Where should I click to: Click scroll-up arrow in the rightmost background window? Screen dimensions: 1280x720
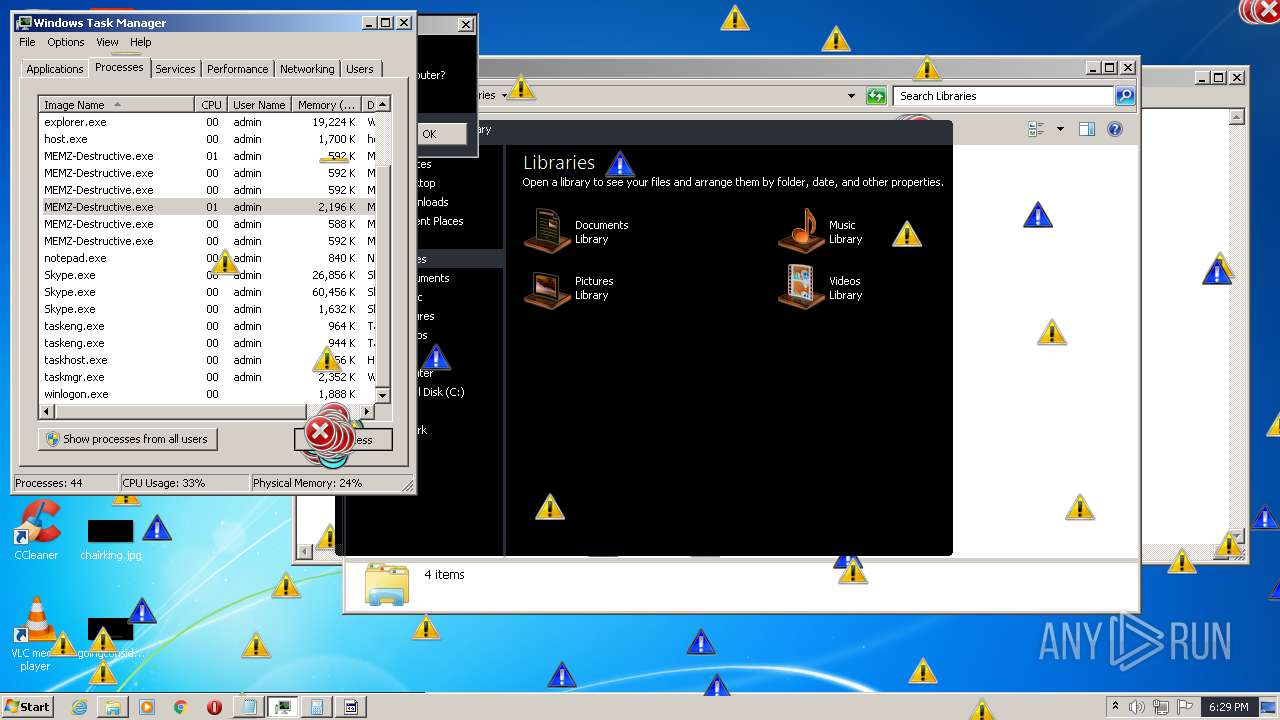coord(1238,117)
